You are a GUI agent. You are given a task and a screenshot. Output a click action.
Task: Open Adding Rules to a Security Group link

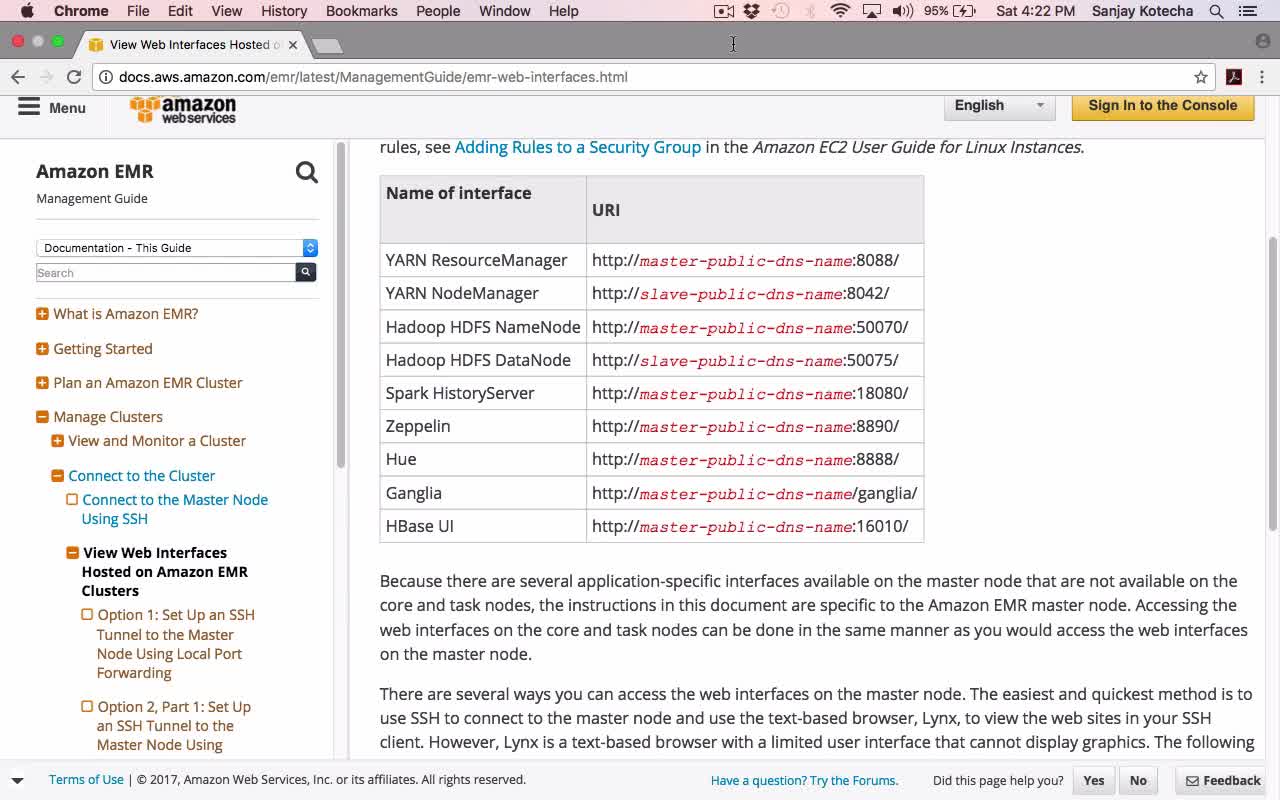pyautogui.click(x=578, y=147)
